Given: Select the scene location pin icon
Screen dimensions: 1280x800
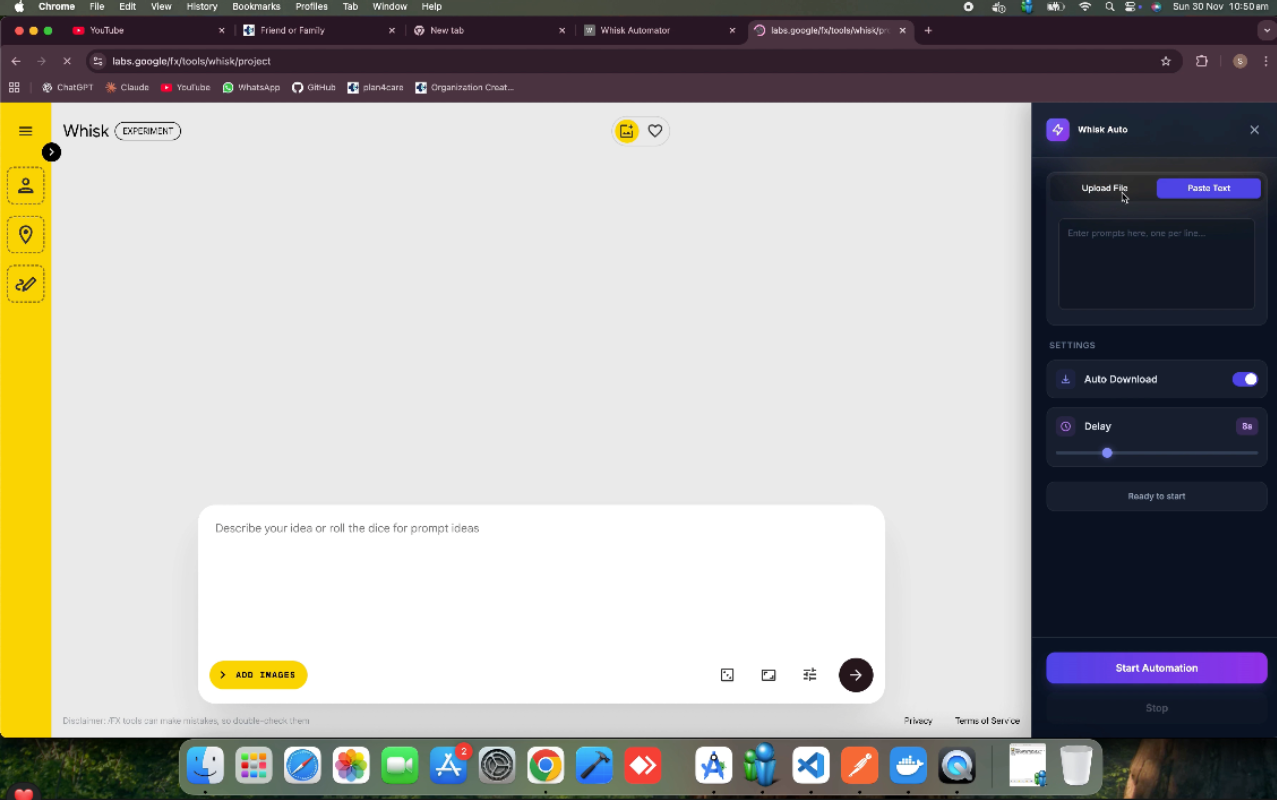Looking at the screenshot, I should click(25, 234).
